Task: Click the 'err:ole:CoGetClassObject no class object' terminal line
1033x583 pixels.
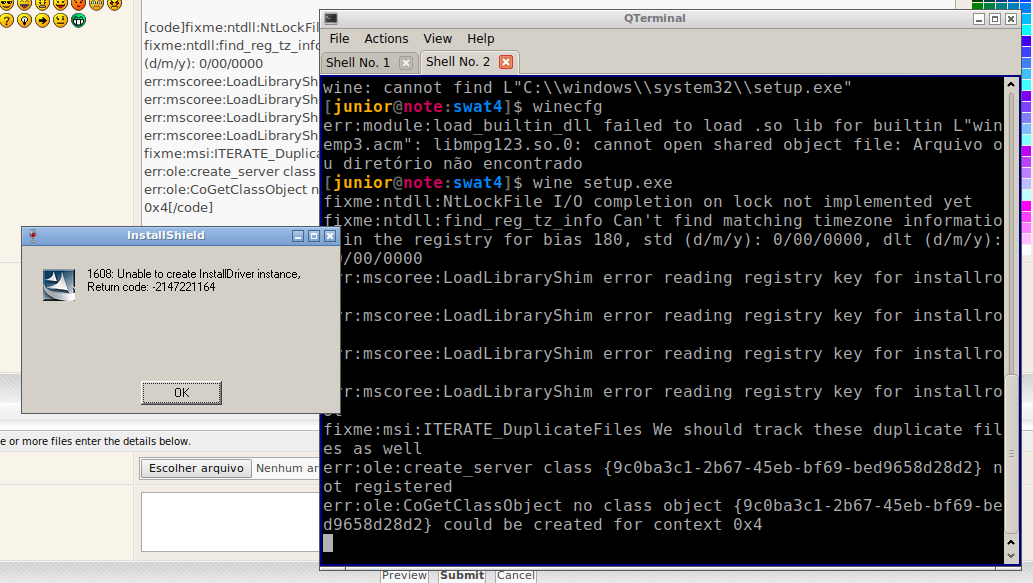Action: click(x=663, y=515)
